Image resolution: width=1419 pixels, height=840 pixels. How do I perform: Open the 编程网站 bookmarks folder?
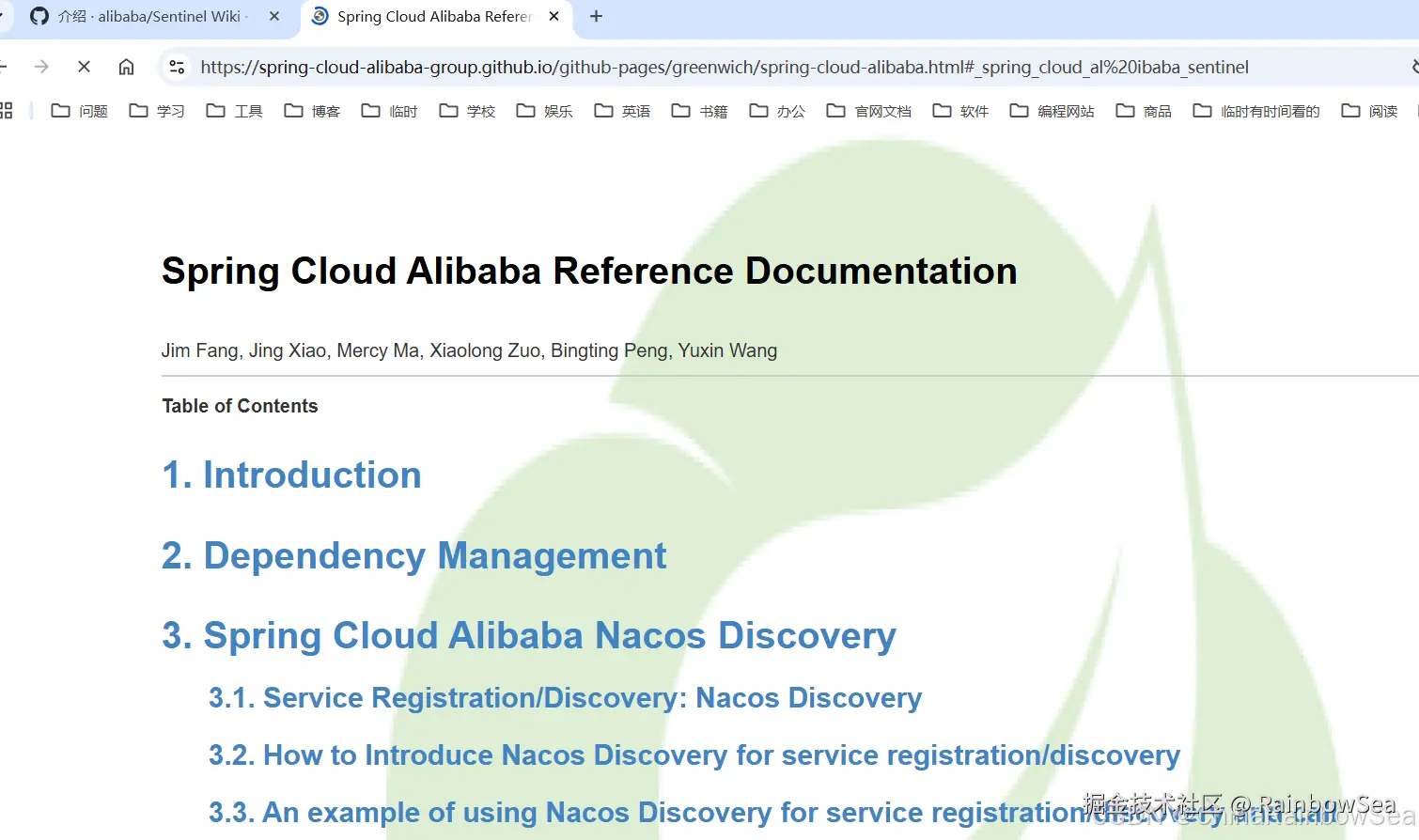(1052, 111)
